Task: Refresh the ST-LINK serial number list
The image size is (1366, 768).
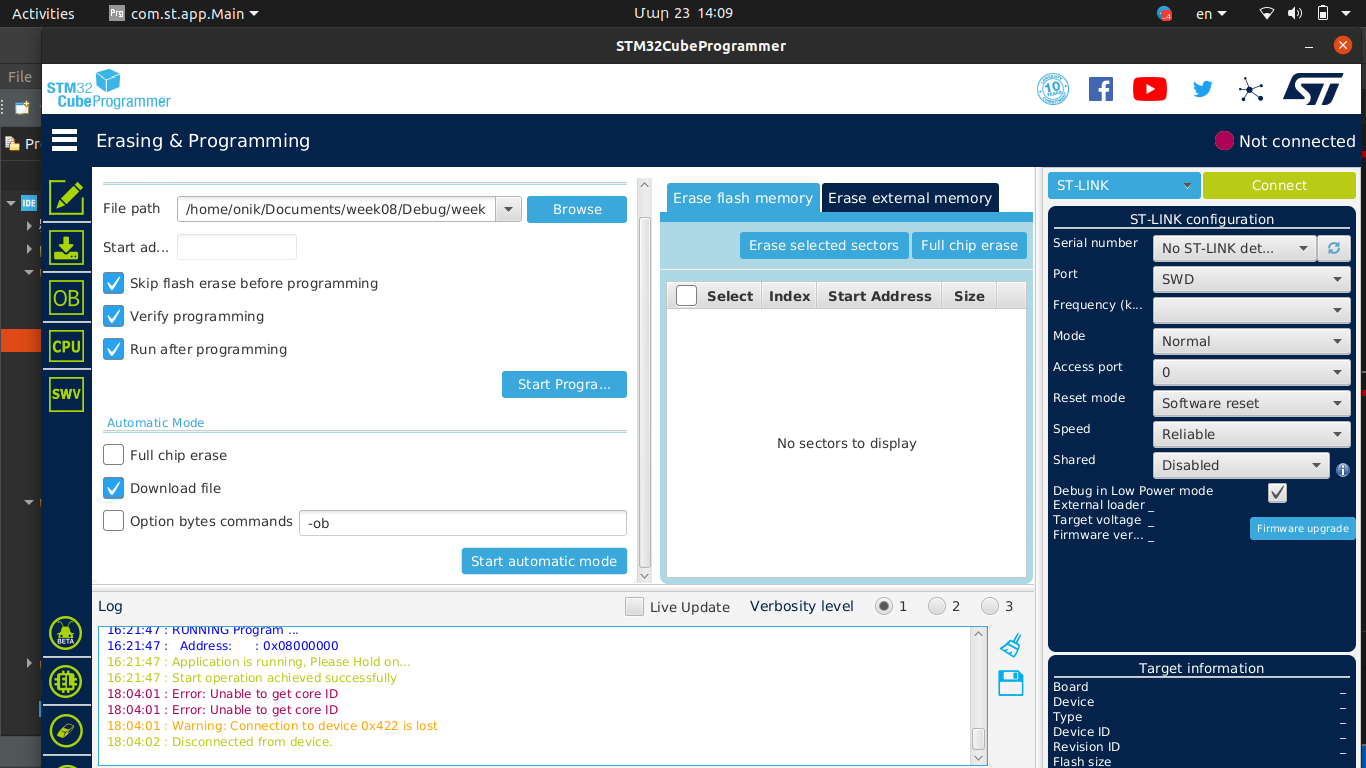Action: pyautogui.click(x=1333, y=248)
